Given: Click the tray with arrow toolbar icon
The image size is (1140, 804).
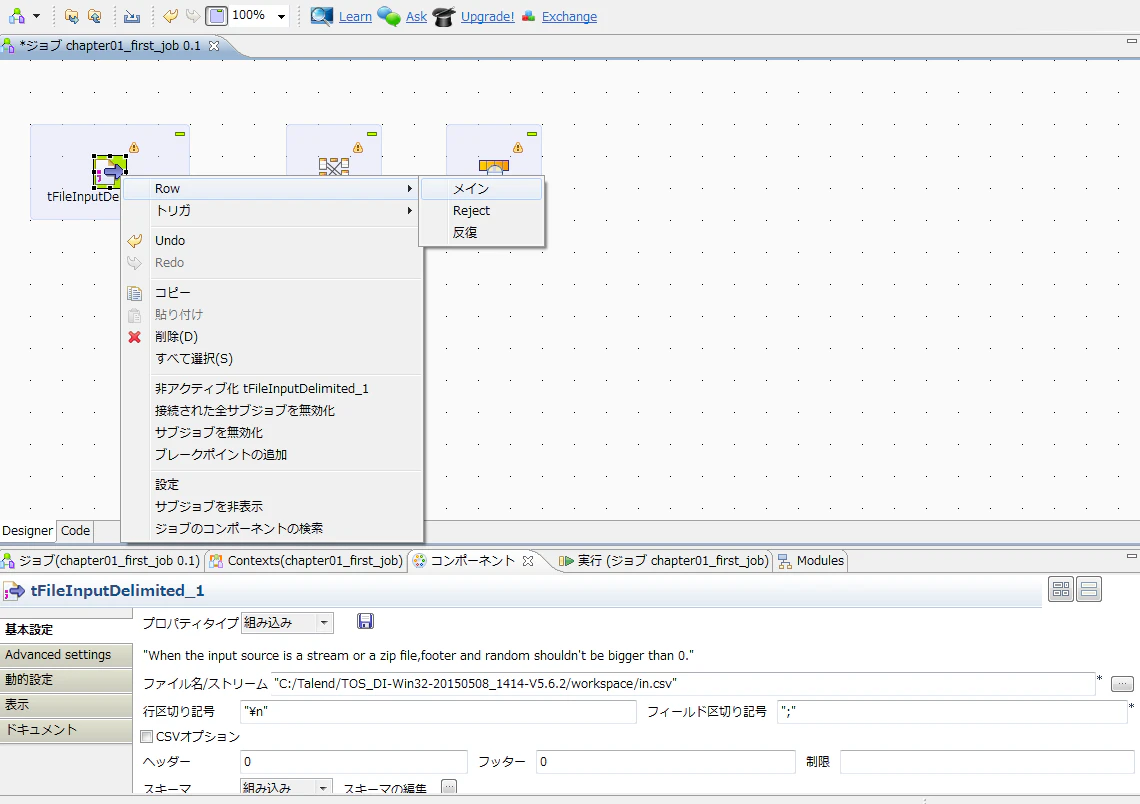Looking at the screenshot, I should (x=132, y=16).
